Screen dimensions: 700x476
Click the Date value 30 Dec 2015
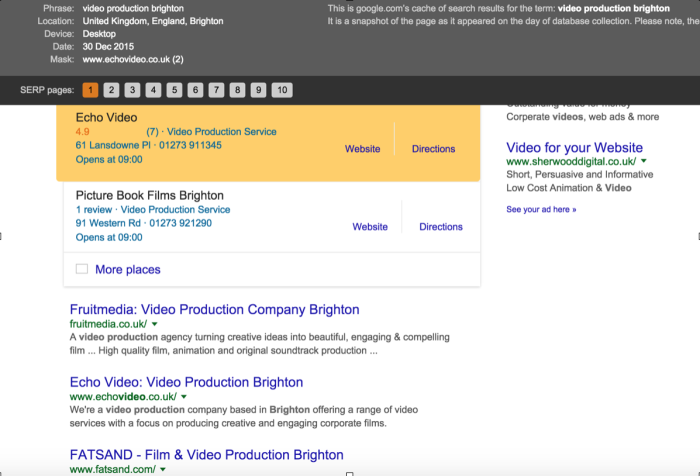pyautogui.click(x=108, y=46)
